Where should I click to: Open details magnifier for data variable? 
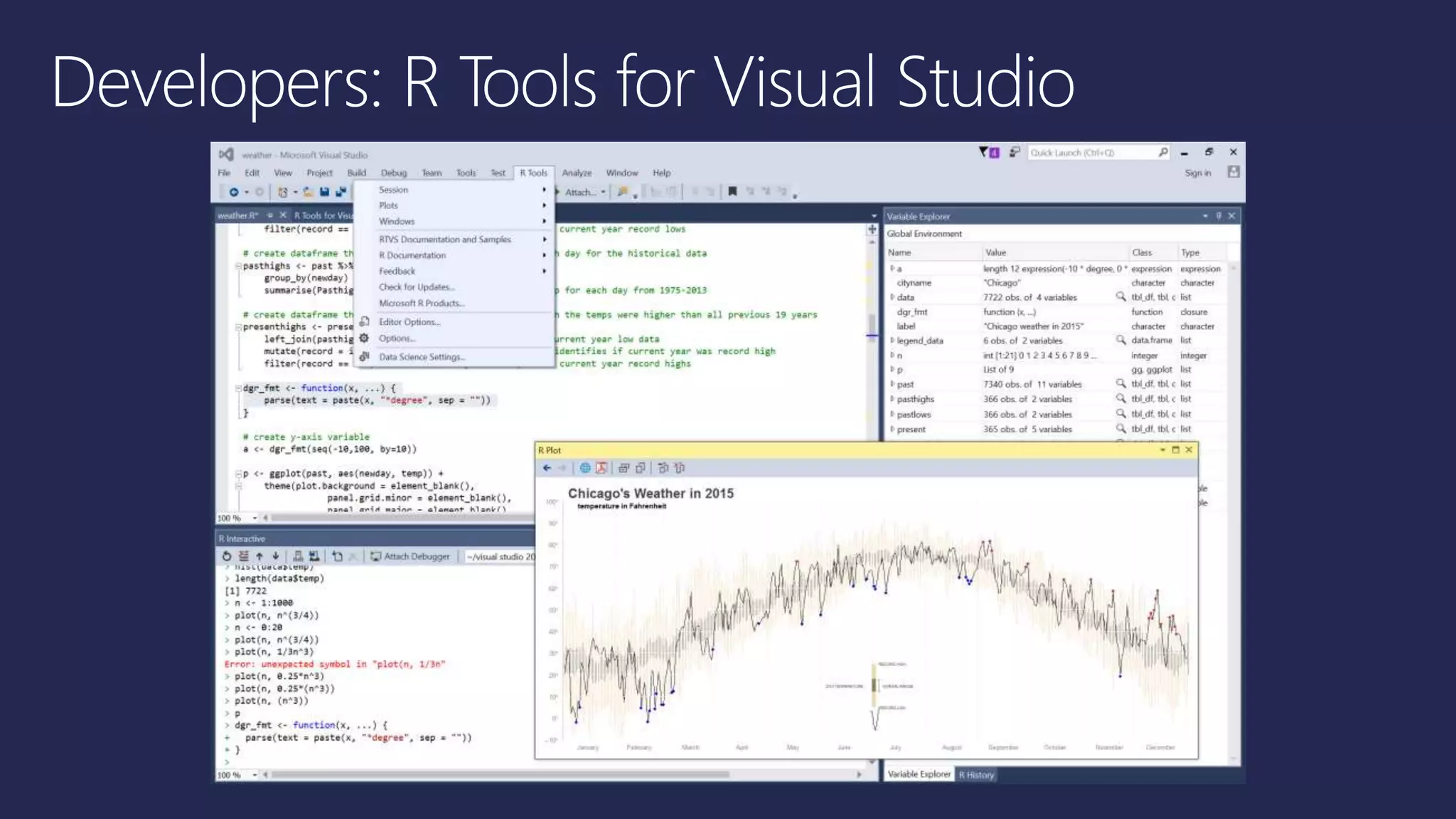1120,297
